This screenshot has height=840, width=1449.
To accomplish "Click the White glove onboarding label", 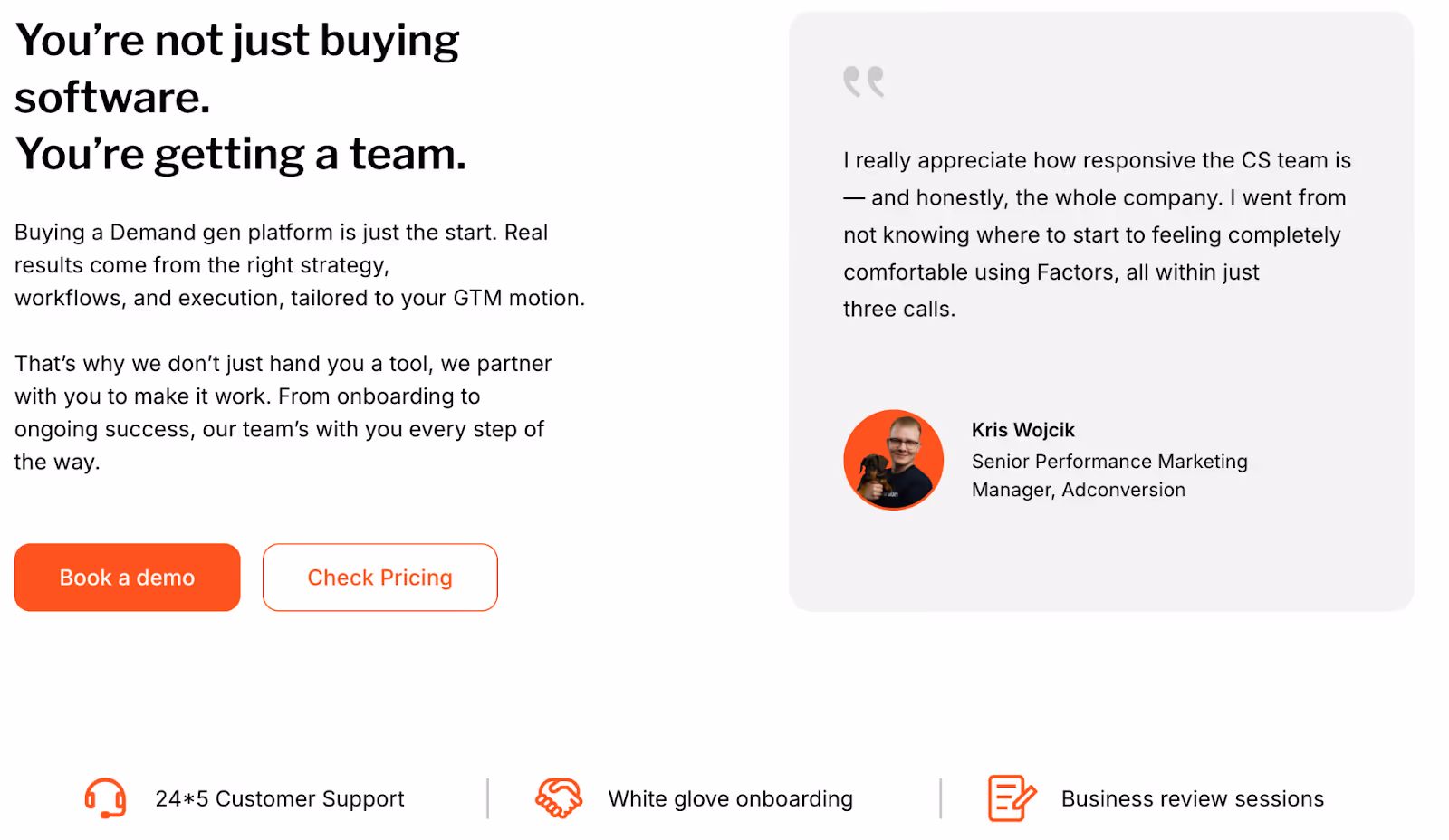I will pyautogui.click(x=731, y=798).
